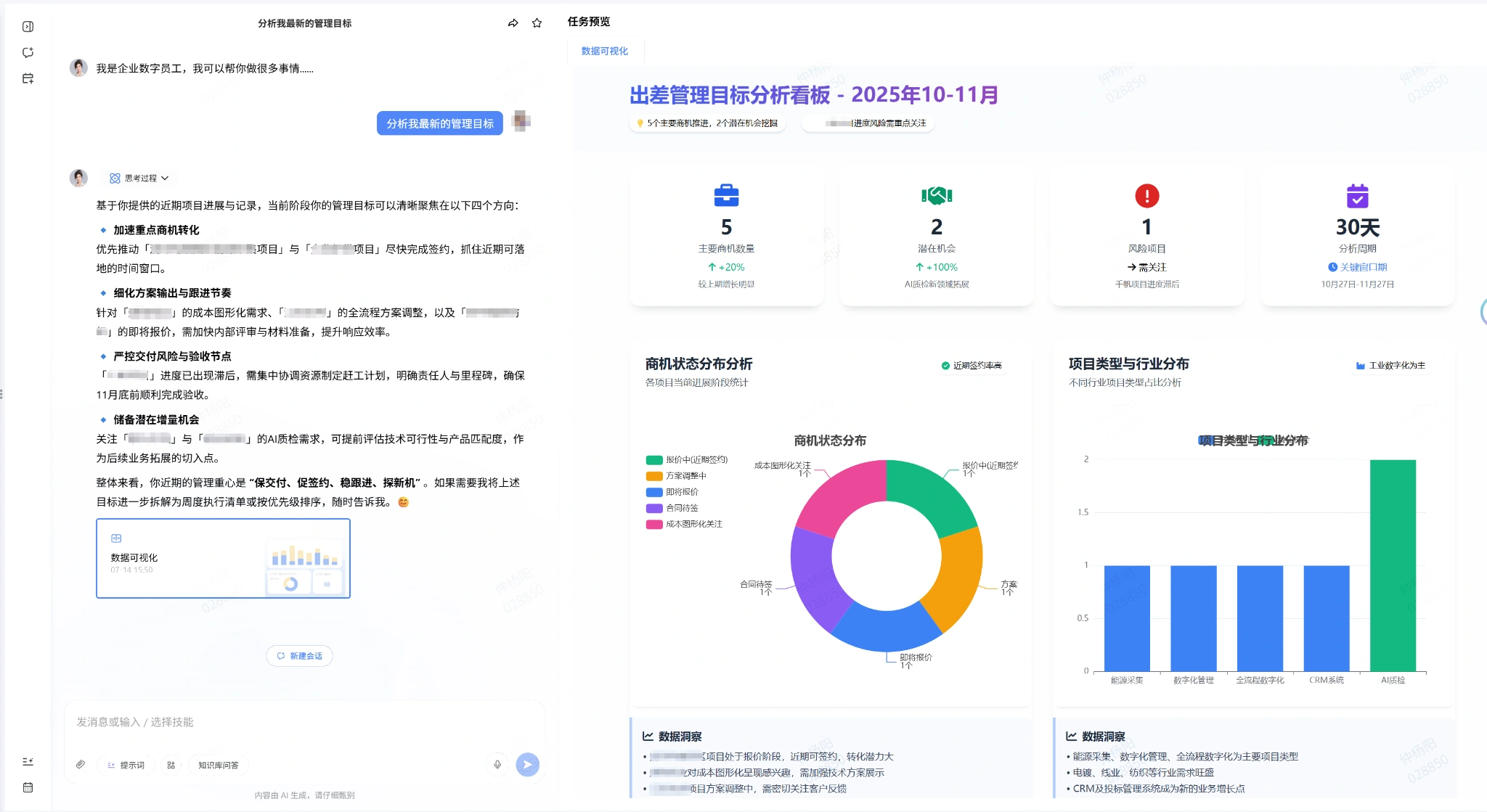Image resolution: width=1487 pixels, height=812 pixels.
Task: Click the red alert icon on 风险项目 card
Action: 1147,195
